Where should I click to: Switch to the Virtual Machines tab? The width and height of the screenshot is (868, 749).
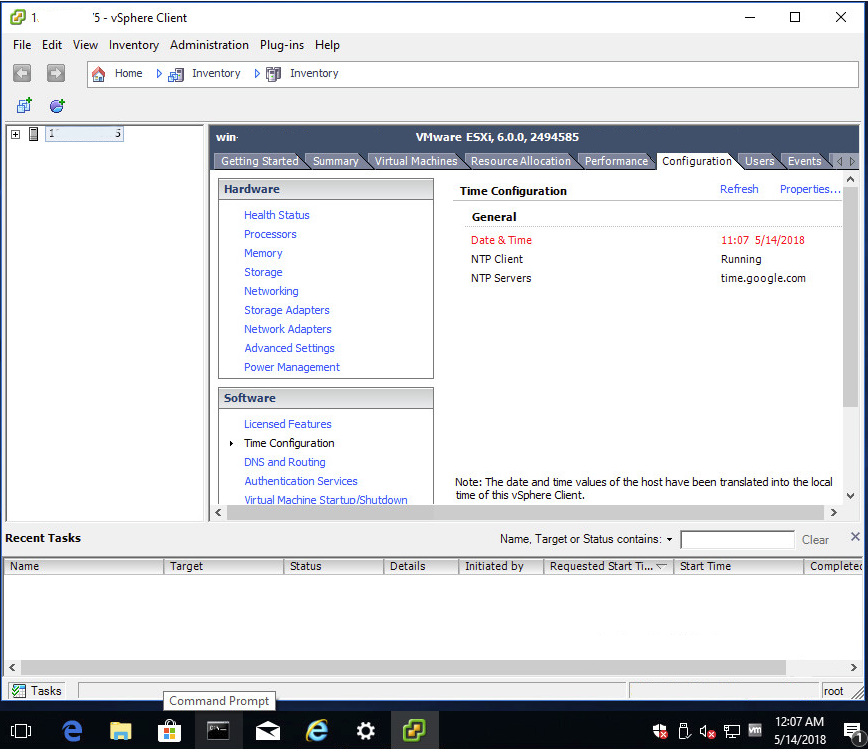pos(416,161)
